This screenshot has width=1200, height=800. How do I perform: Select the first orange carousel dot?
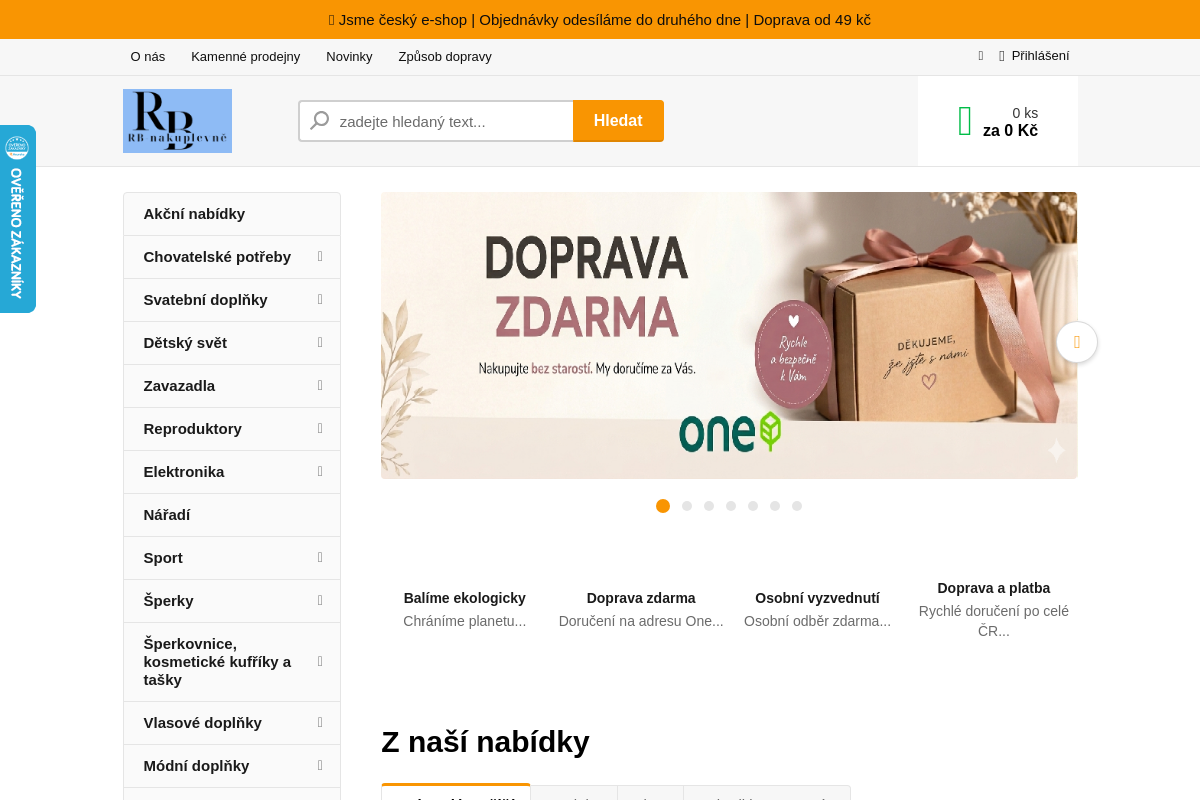pyautogui.click(x=663, y=506)
